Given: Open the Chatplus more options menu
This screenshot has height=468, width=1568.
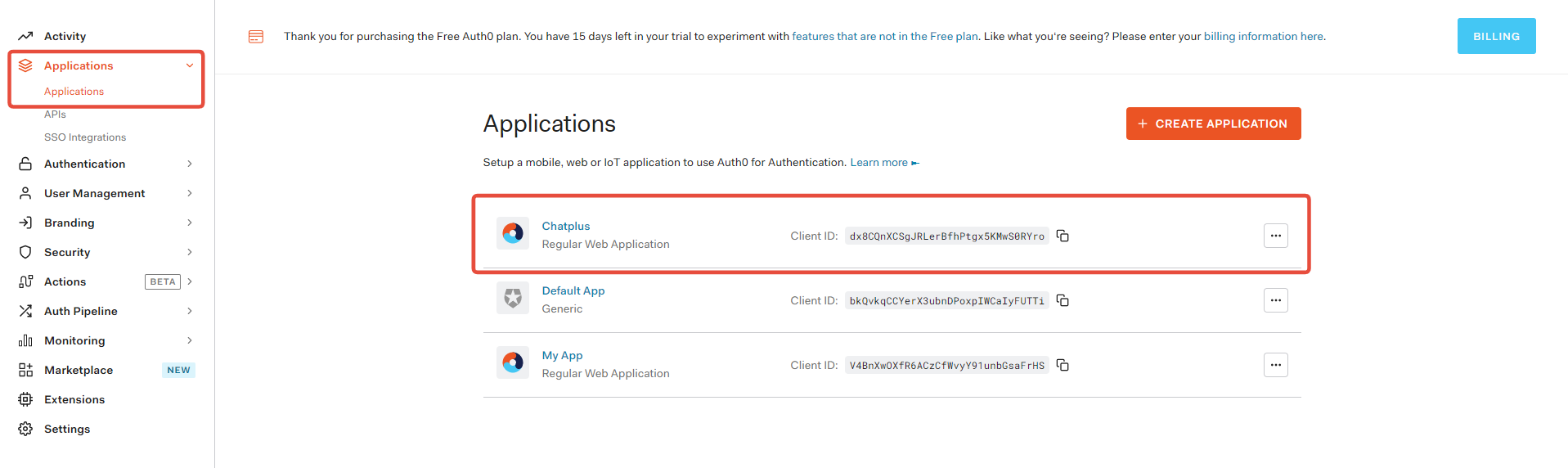Looking at the screenshot, I should (1275, 236).
